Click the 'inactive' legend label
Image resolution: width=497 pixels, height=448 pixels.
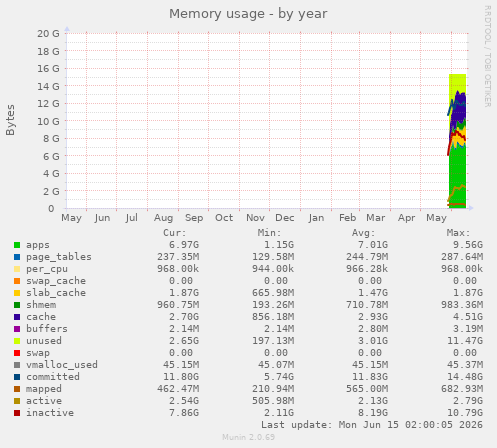point(50,413)
